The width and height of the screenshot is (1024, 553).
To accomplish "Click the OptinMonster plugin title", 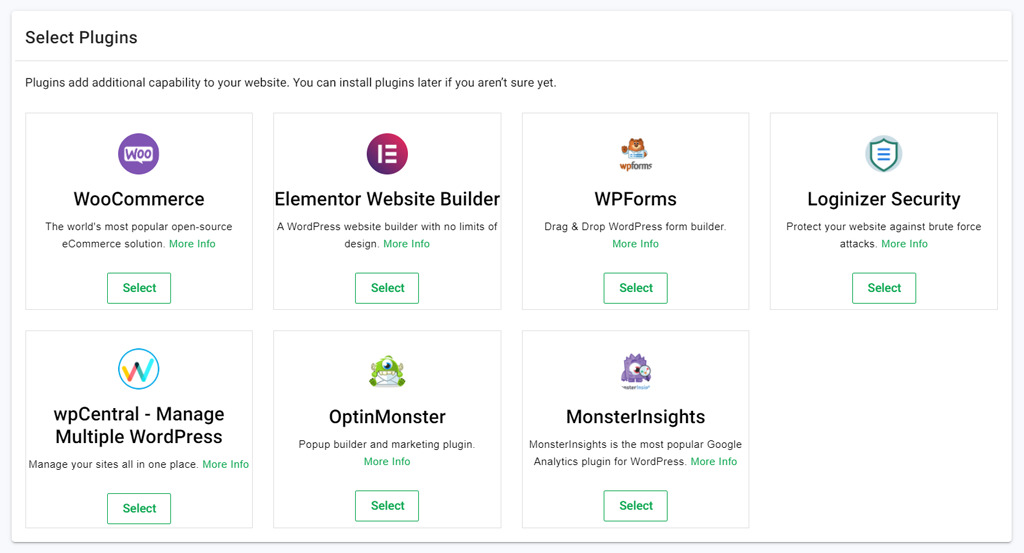I will [x=387, y=417].
